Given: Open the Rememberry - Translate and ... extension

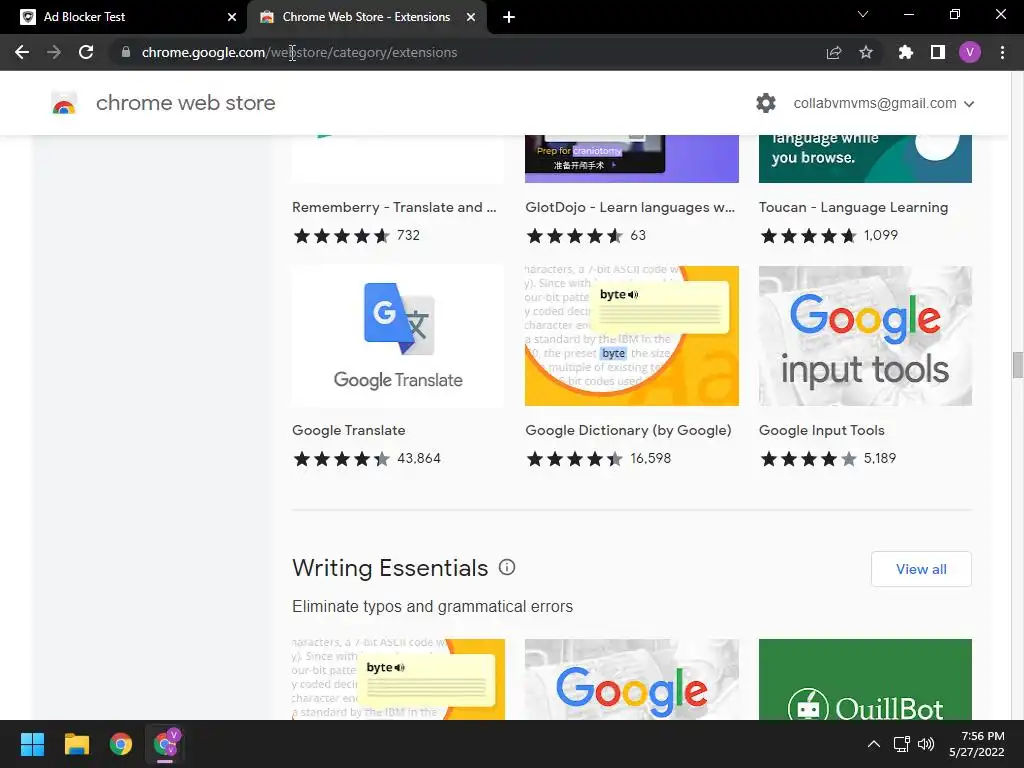Looking at the screenshot, I should click(394, 207).
